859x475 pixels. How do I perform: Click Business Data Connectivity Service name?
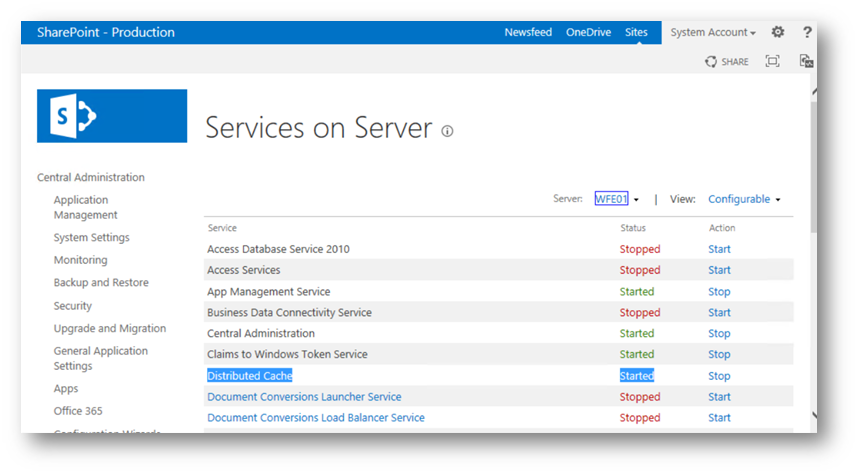coord(289,312)
